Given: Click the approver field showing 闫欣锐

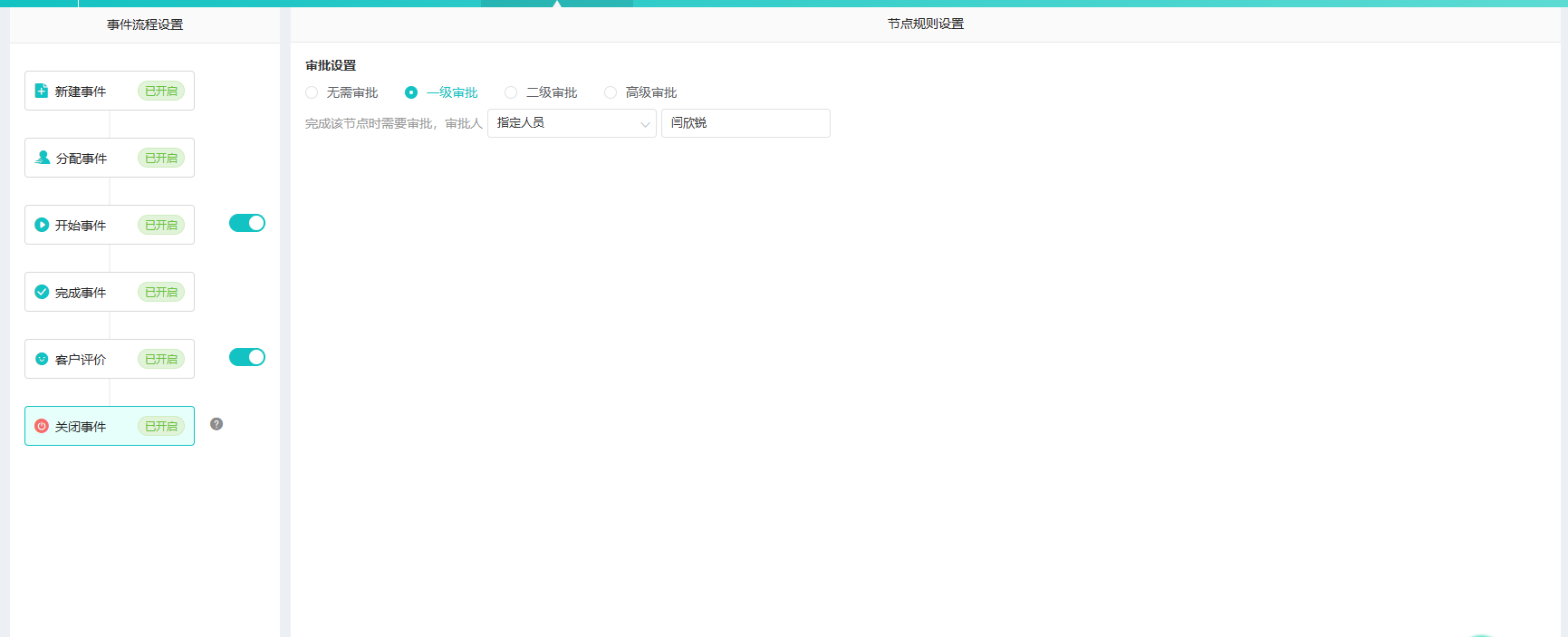Looking at the screenshot, I should [746, 123].
